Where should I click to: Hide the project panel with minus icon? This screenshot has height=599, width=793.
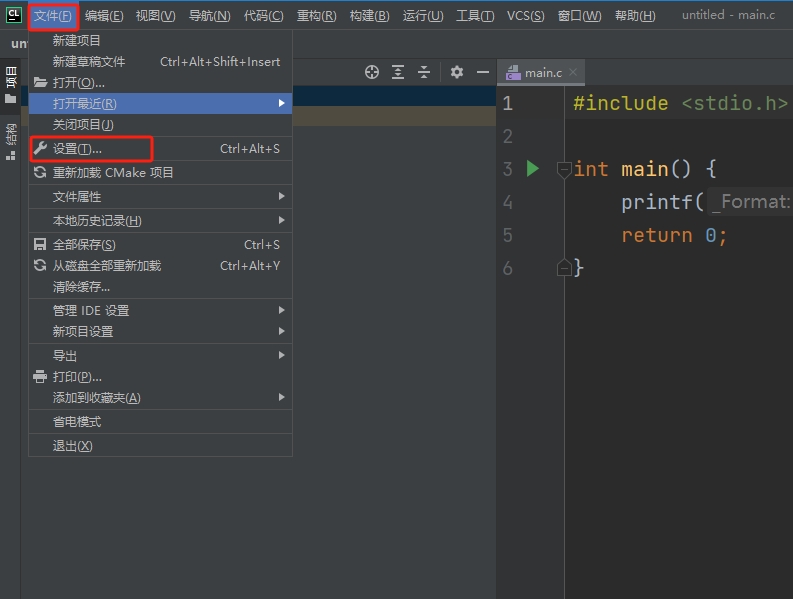[x=482, y=72]
